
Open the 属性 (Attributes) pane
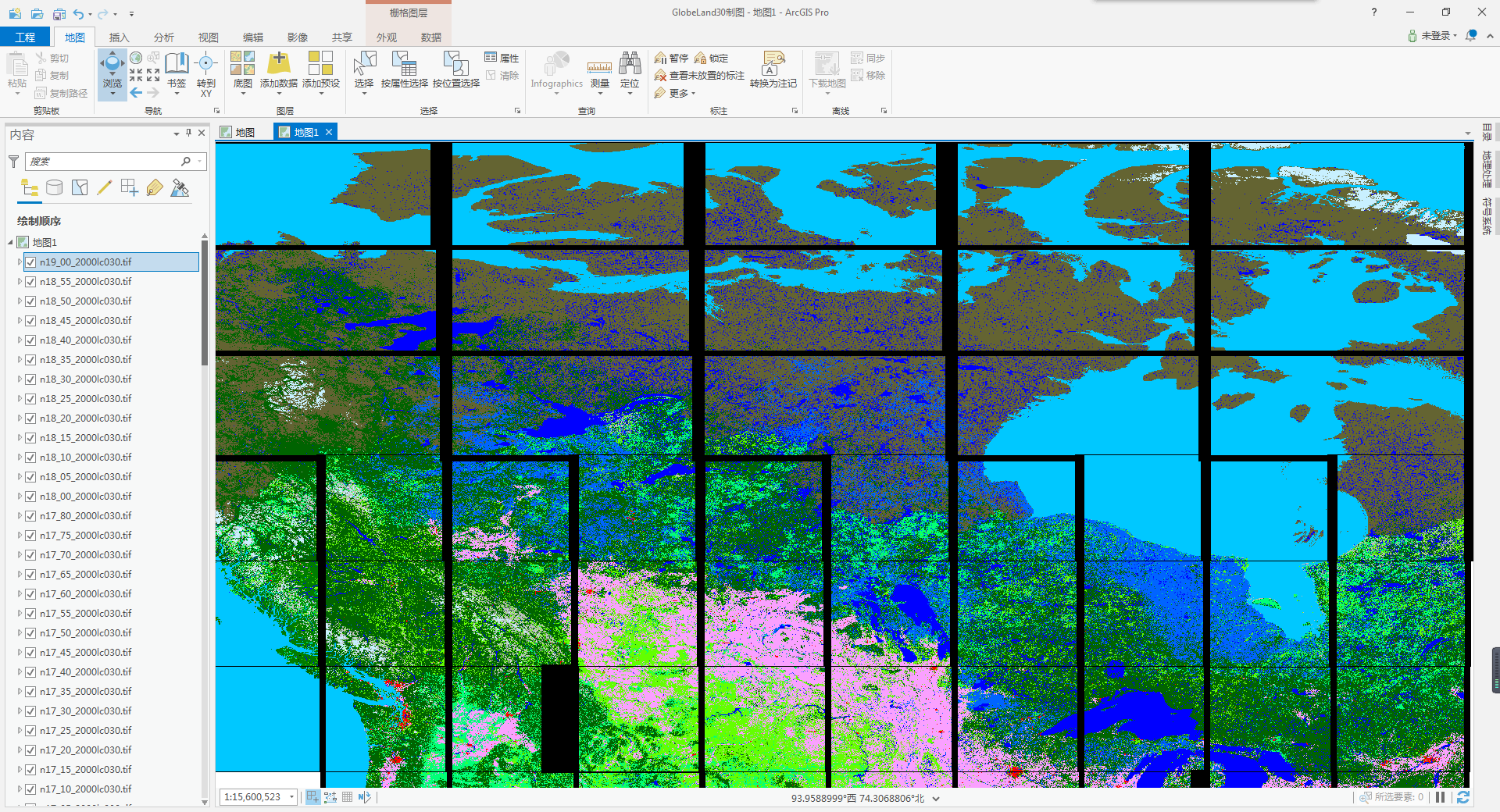pos(502,58)
